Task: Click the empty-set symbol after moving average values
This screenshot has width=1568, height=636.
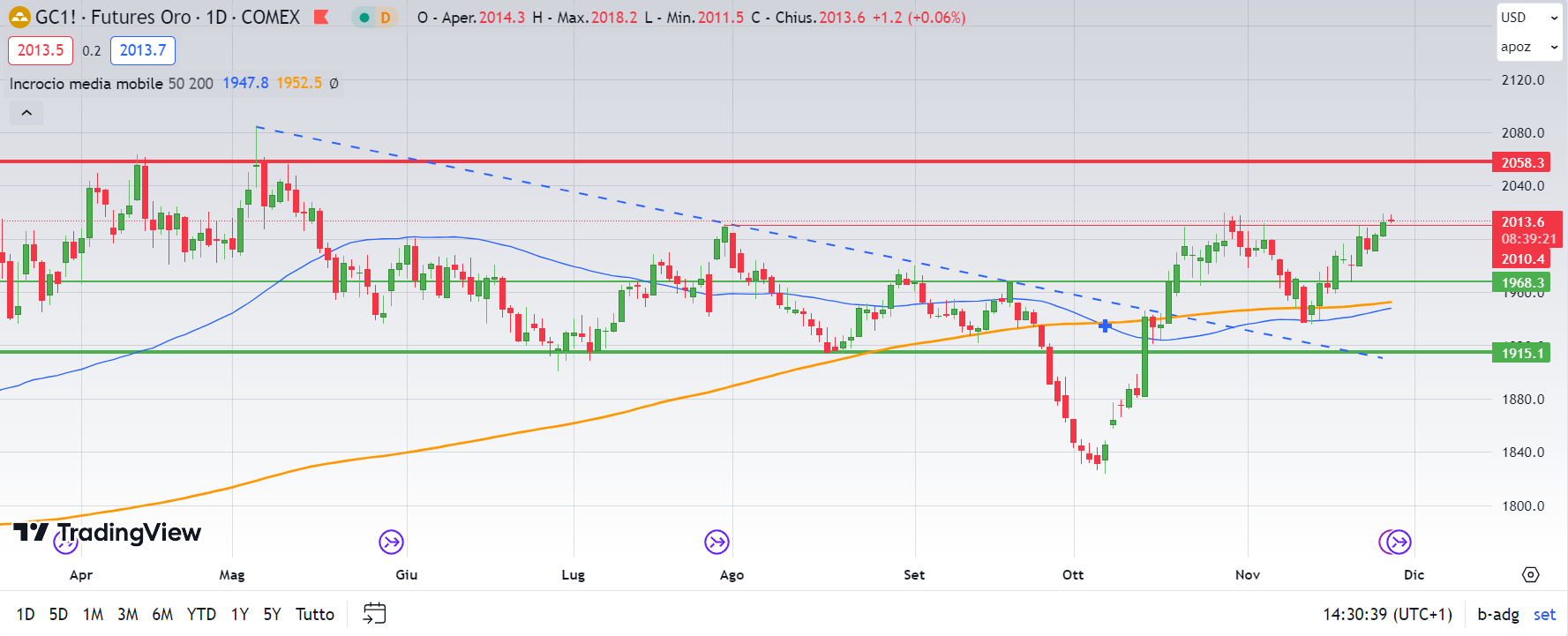Action: (334, 83)
